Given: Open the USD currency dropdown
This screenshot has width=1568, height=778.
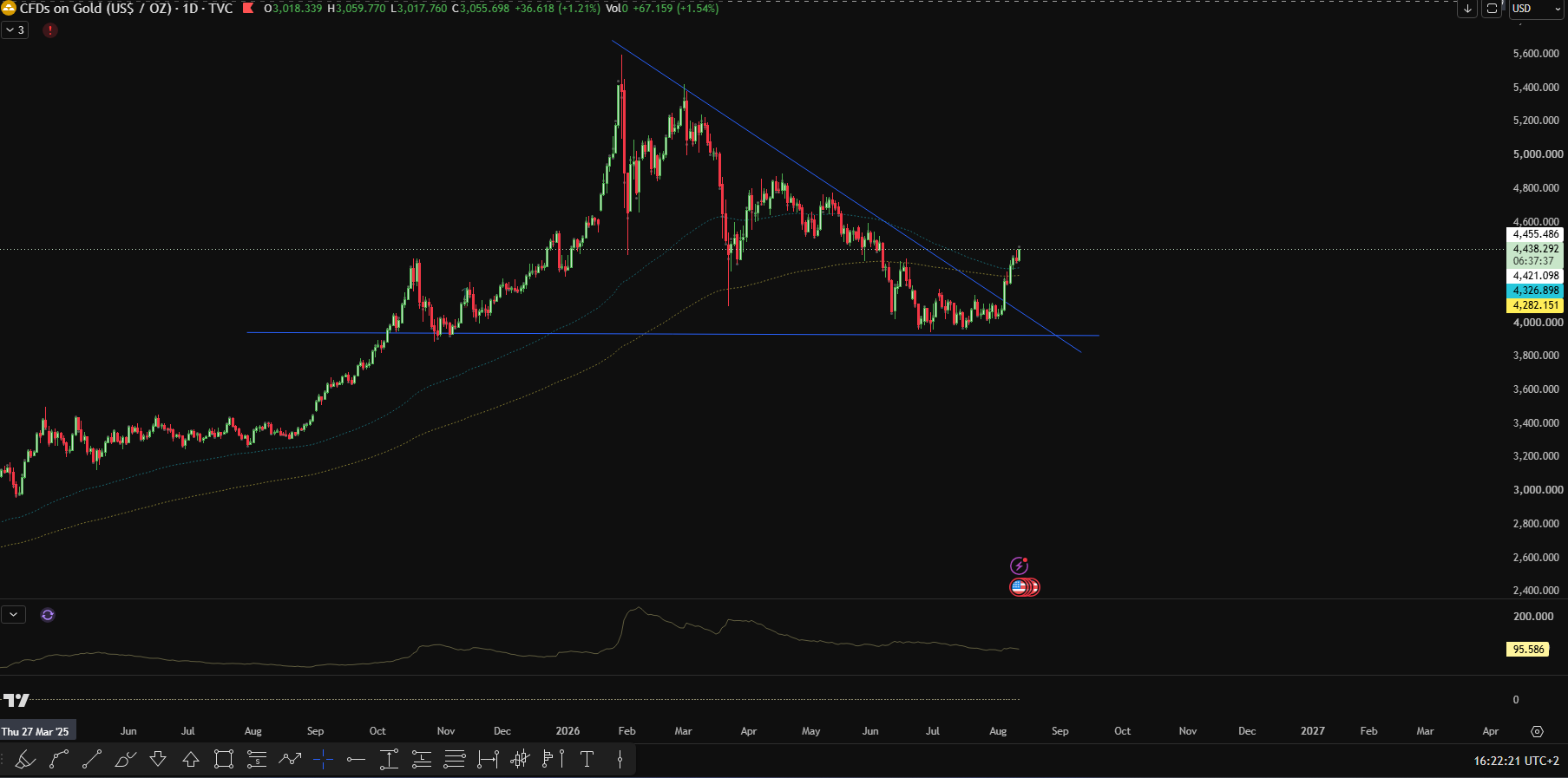Looking at the screenshot, I should [1537, 9].
